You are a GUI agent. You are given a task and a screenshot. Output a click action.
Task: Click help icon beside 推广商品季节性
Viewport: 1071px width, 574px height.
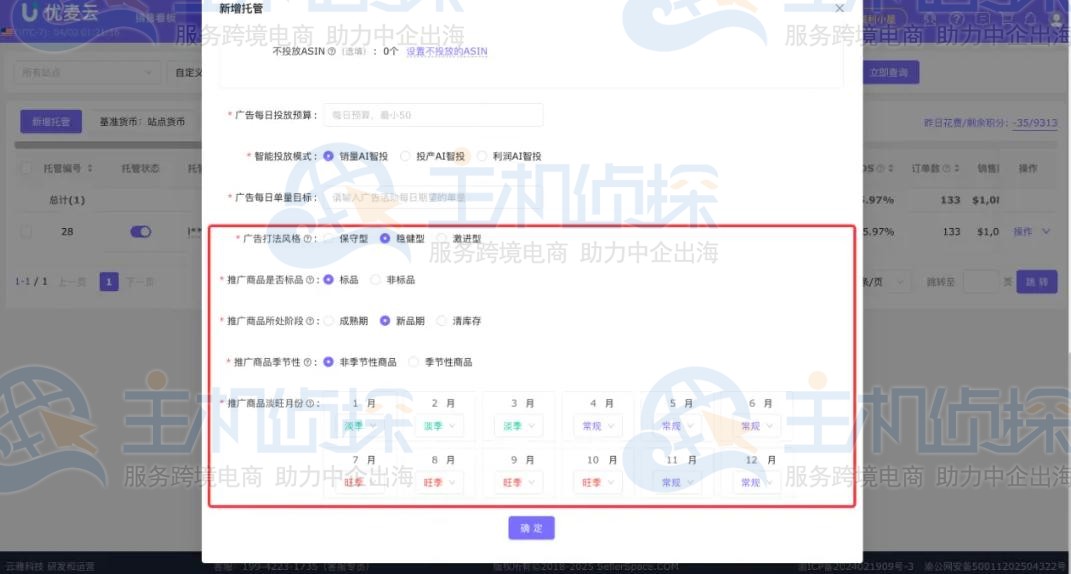click(x=309, y=362)
